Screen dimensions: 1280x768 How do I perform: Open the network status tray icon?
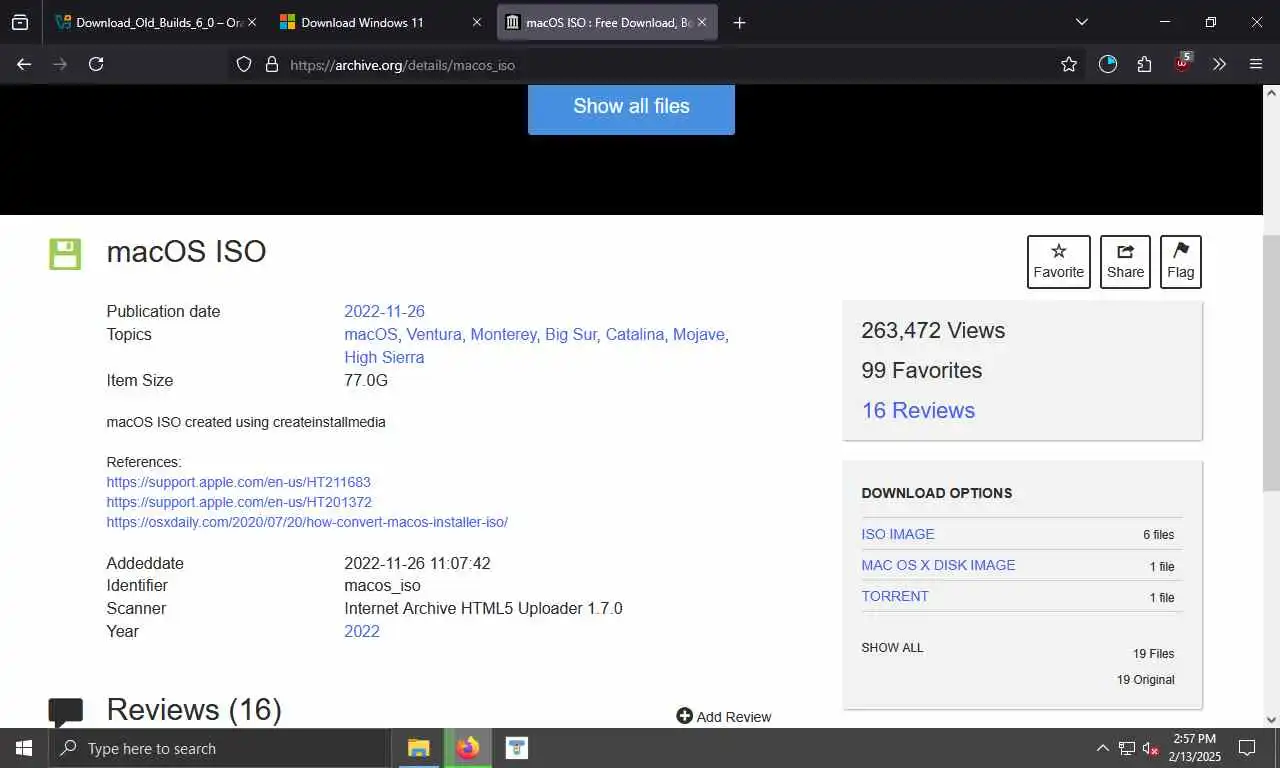[1126, 748]
